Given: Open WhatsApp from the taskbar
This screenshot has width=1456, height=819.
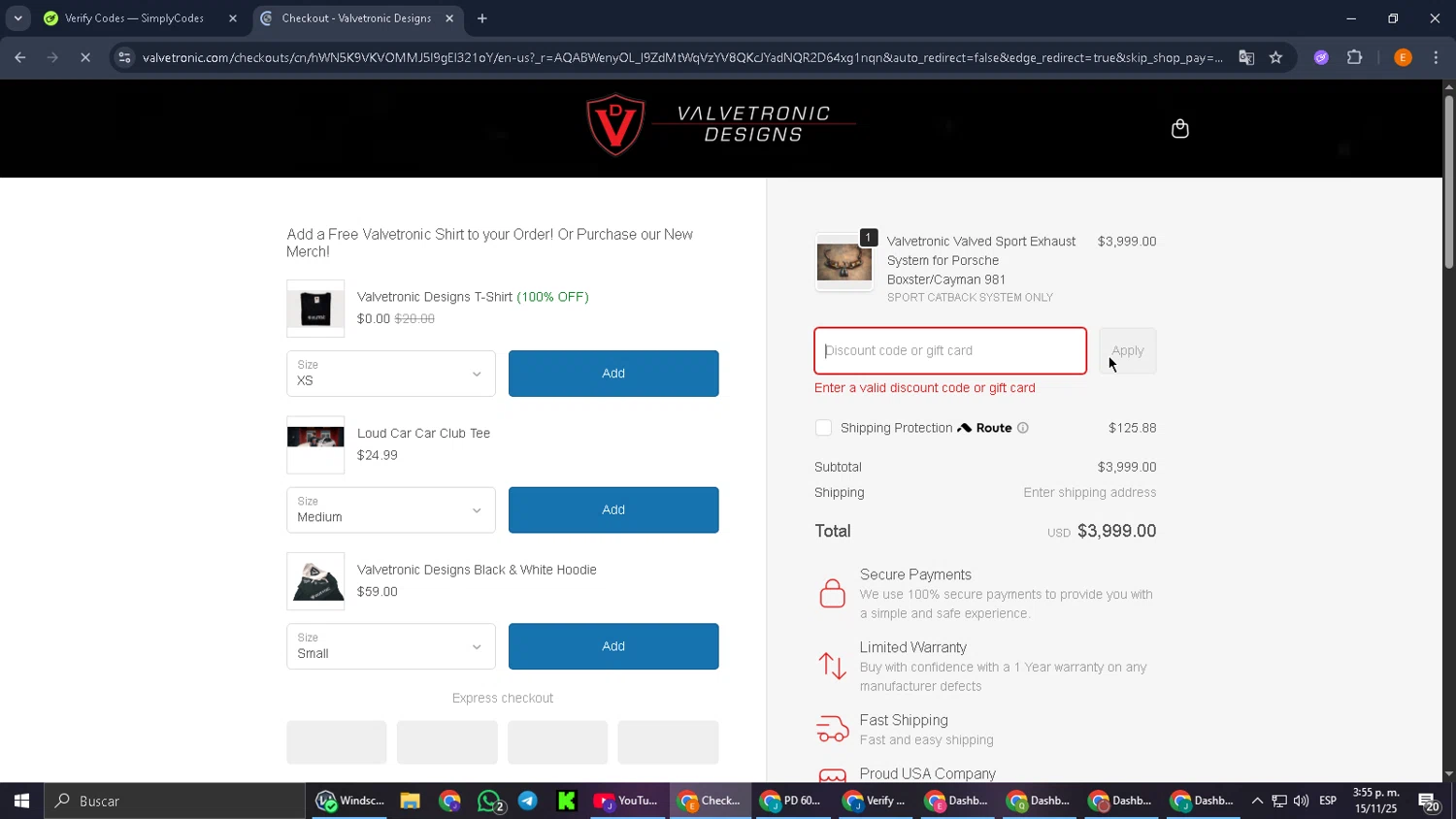Looking at the screenshot, I should 489,801.
